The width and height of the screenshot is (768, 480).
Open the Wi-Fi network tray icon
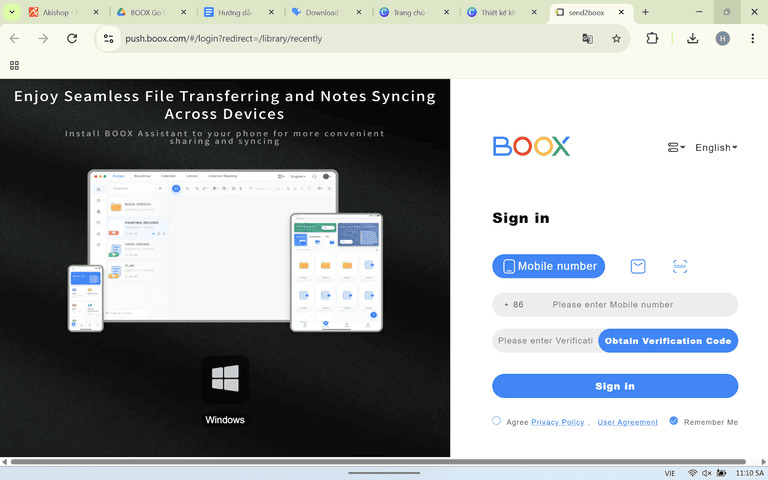click(692, 473)
